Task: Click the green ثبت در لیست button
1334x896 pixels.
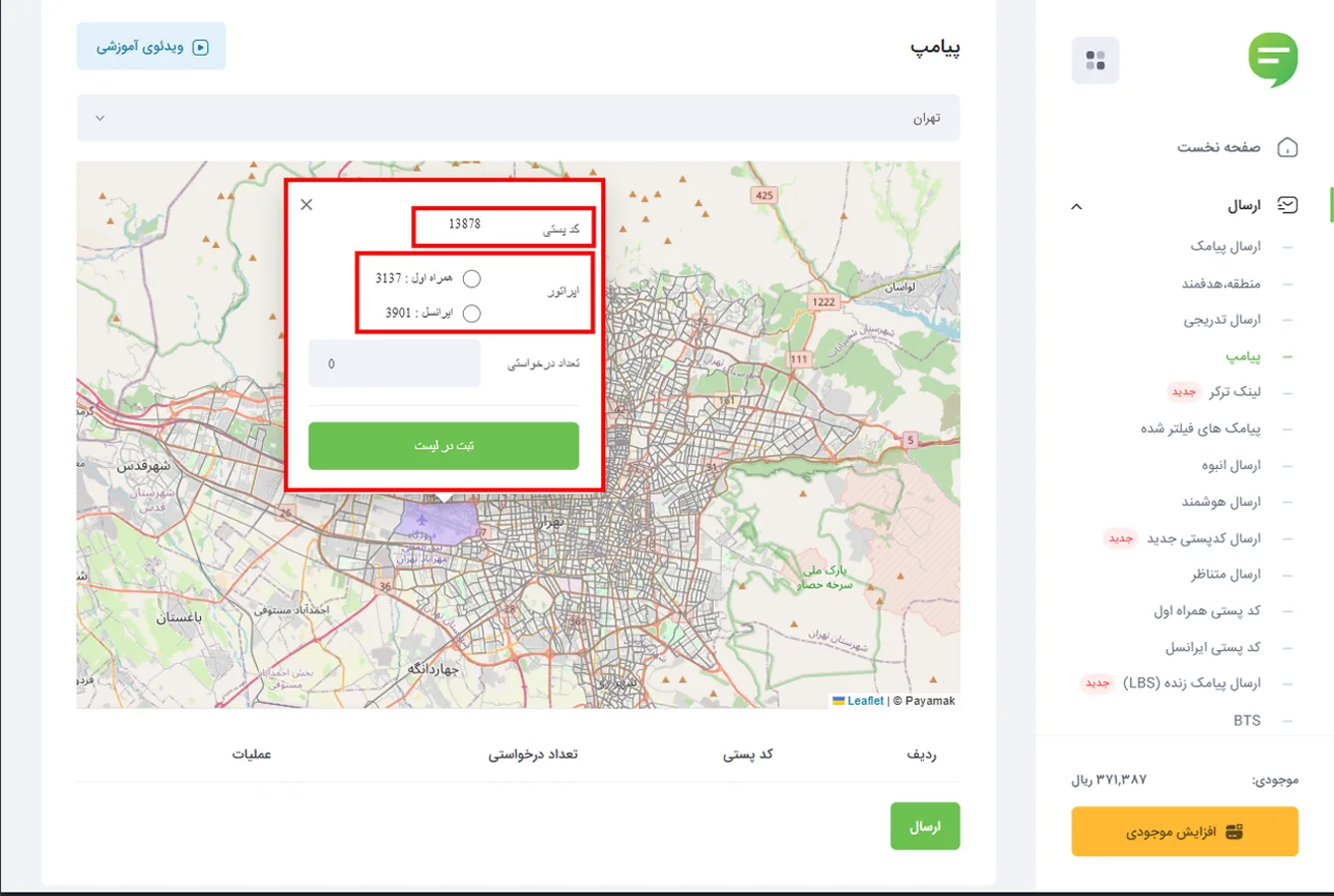Action: (444, 446)
